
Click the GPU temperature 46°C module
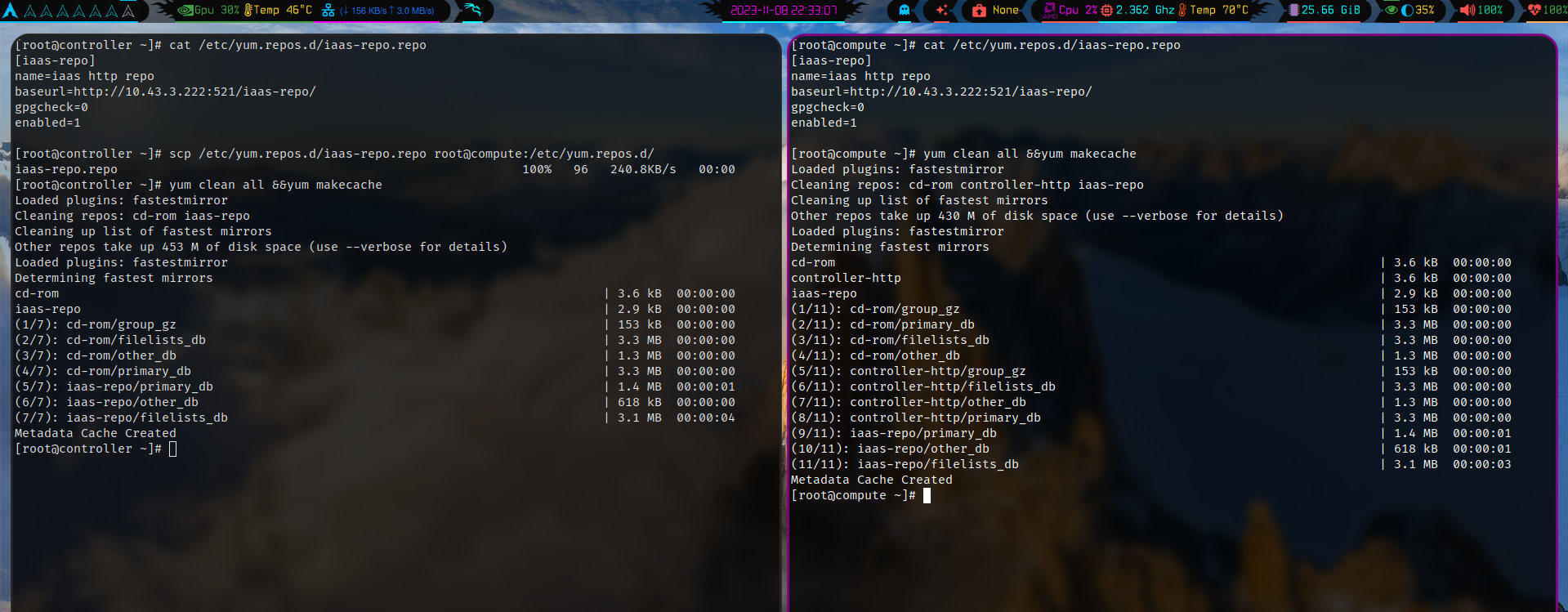278,11
